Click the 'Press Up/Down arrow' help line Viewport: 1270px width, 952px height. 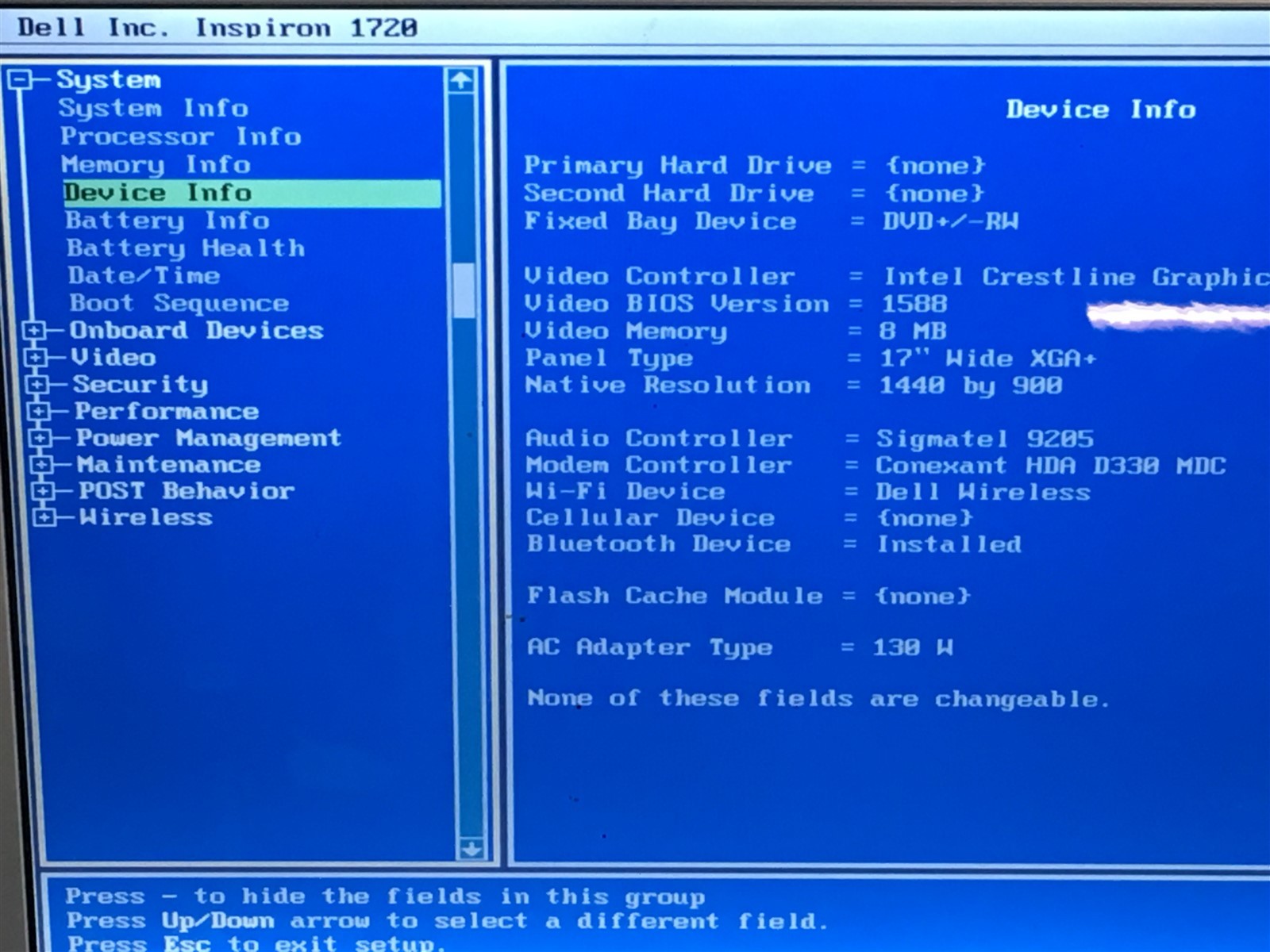coord(448,921)
